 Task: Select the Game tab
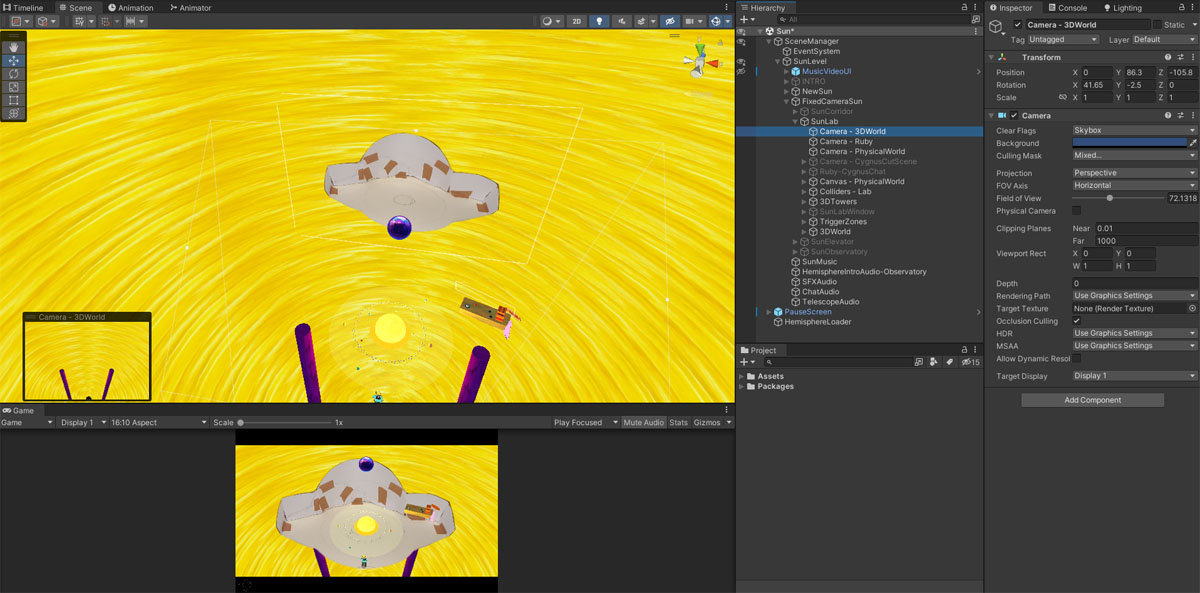[x=18, y=410]
